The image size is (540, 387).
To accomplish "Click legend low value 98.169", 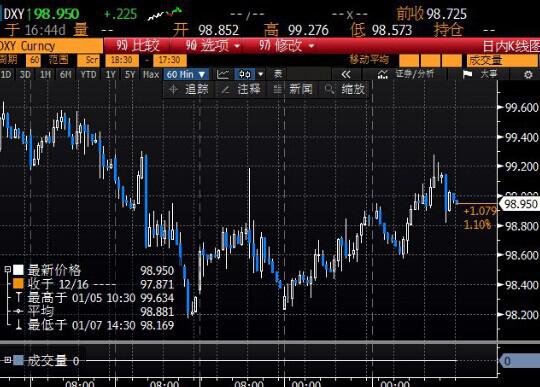I will click(157, 325).
